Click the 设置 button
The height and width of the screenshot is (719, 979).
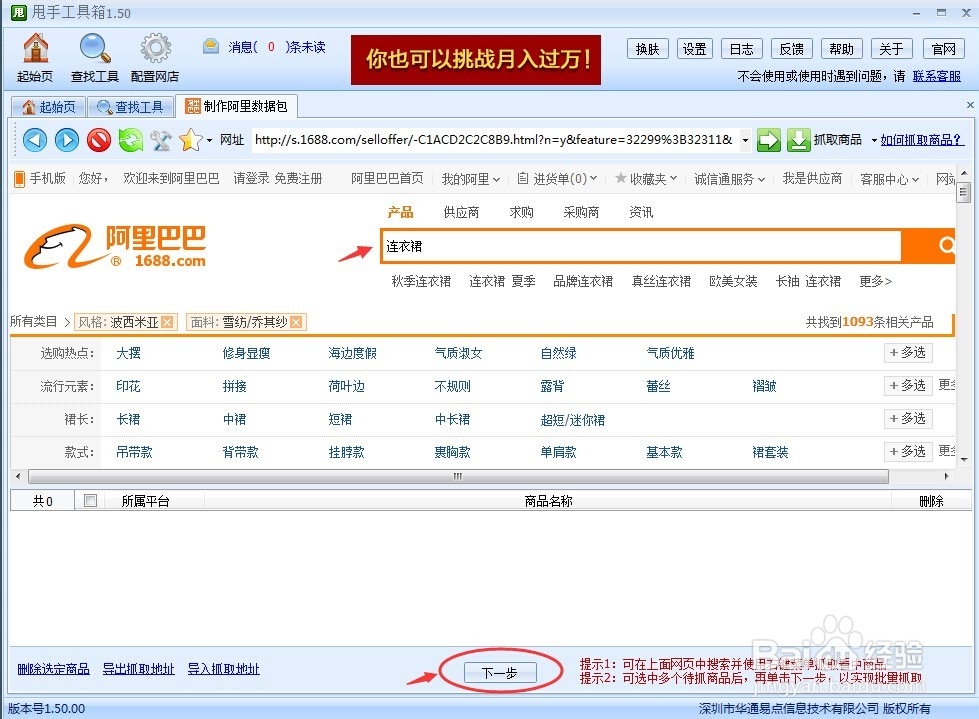[x=694, y=49]
